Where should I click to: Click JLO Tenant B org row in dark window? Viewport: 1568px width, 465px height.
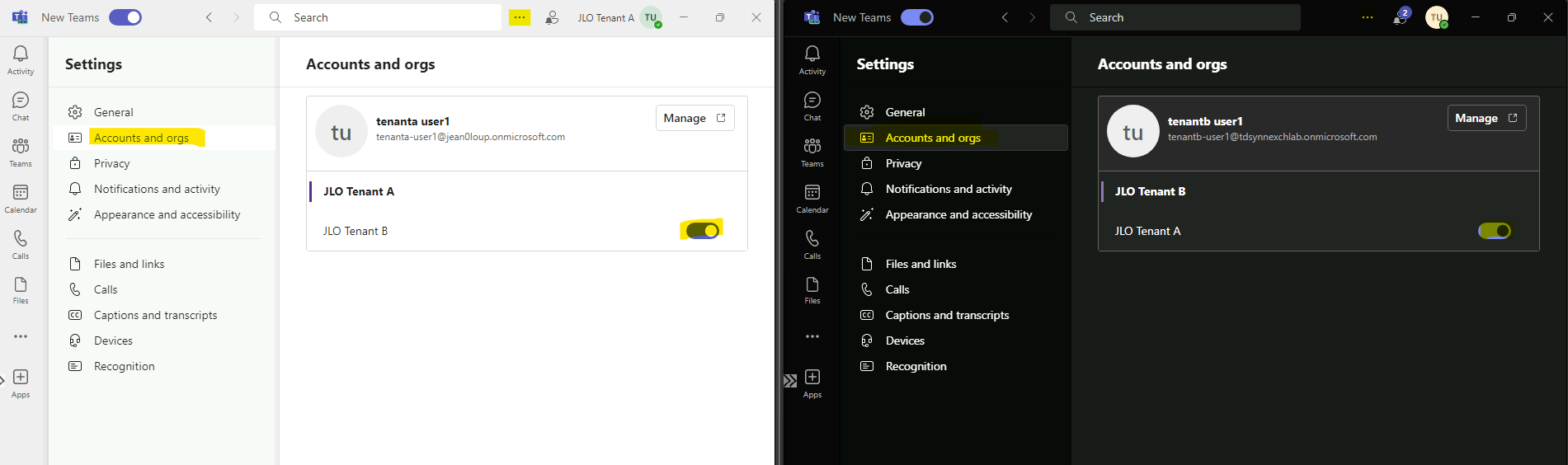(x=1319, y=191)
